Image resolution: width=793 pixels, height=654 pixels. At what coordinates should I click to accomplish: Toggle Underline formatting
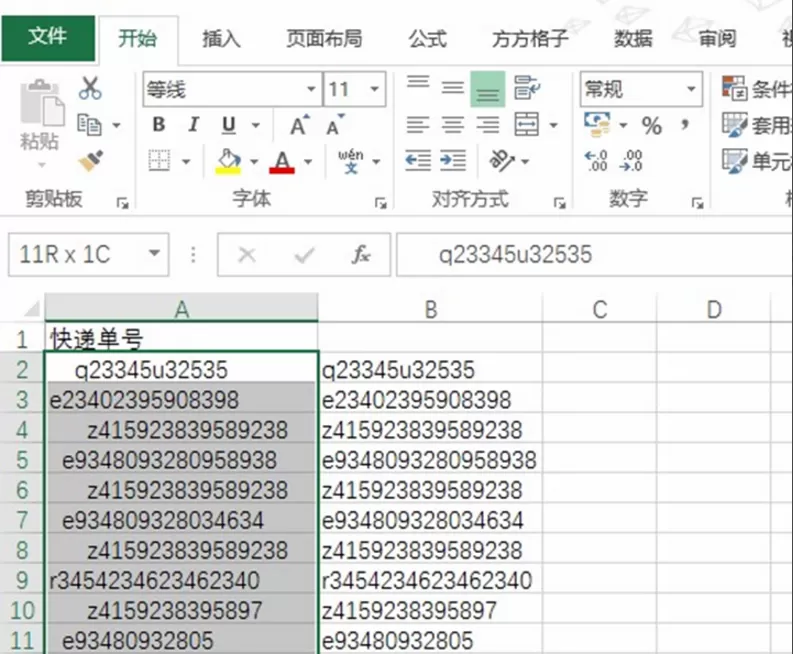coord(229,125)
